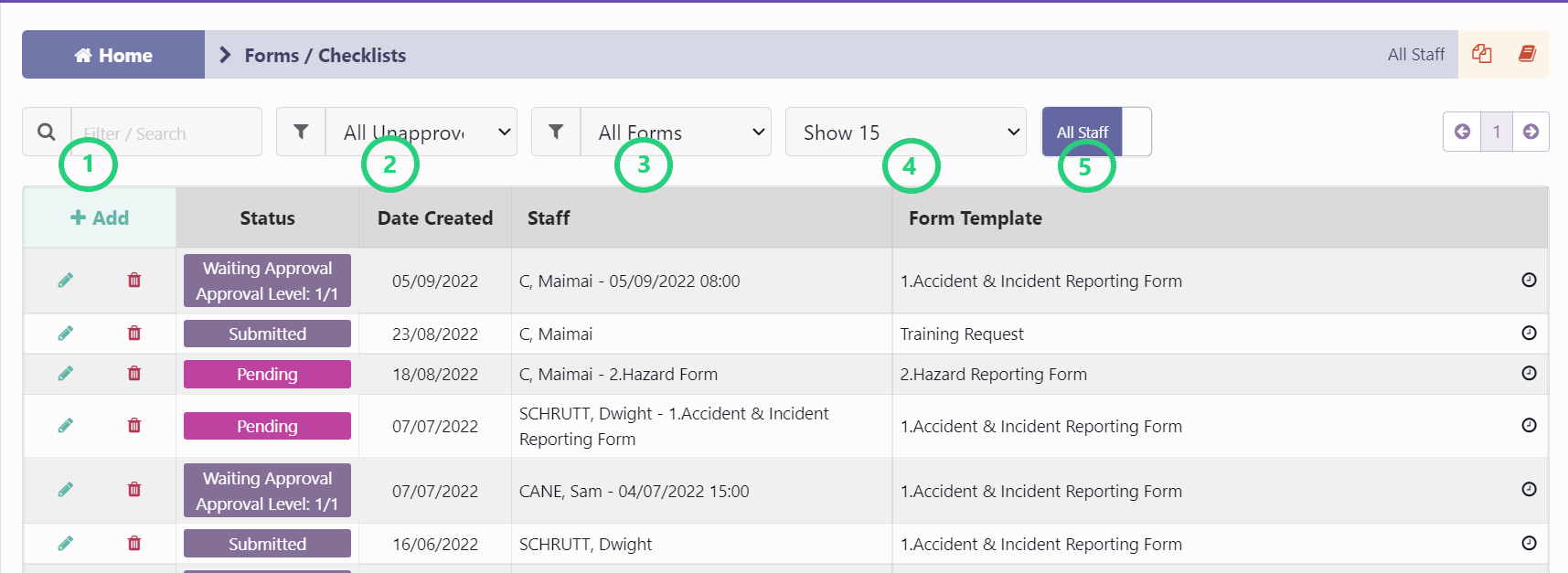Open the Forms / Checklists breadcrumb
1568x573 pixels.
click(325, 56)
